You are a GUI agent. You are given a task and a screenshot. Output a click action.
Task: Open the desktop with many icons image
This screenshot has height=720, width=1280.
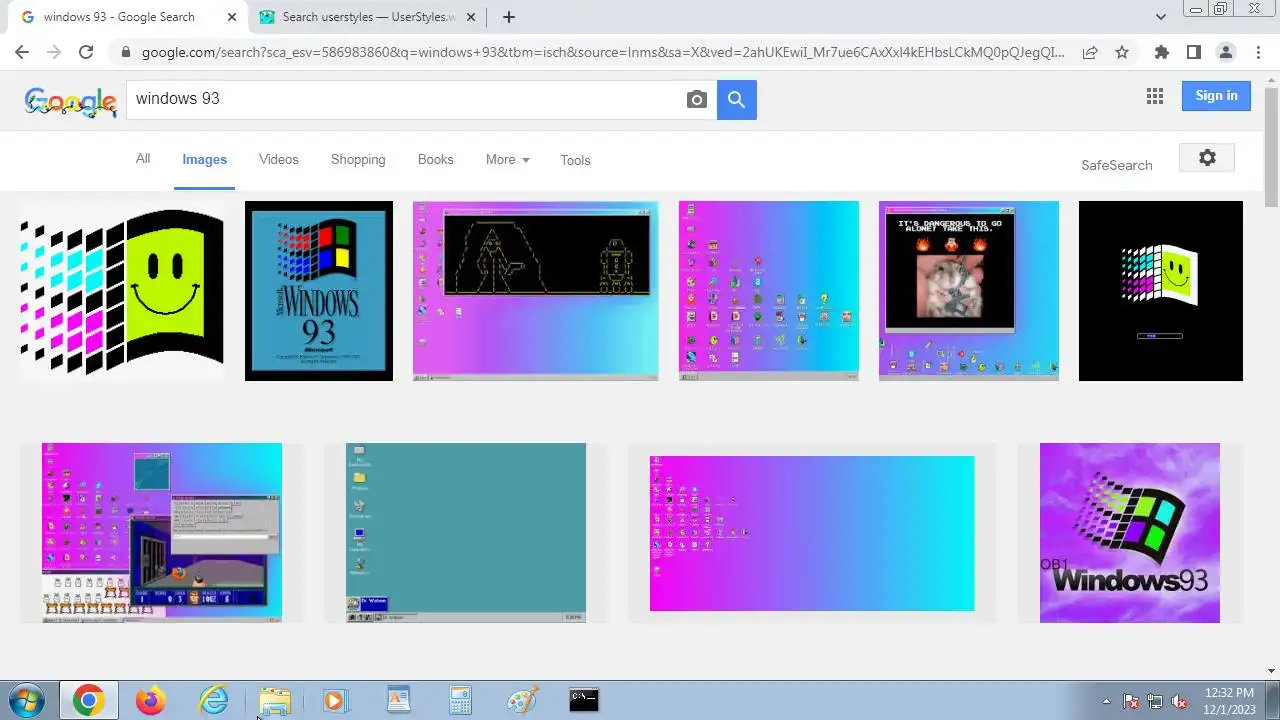[768, 291]
